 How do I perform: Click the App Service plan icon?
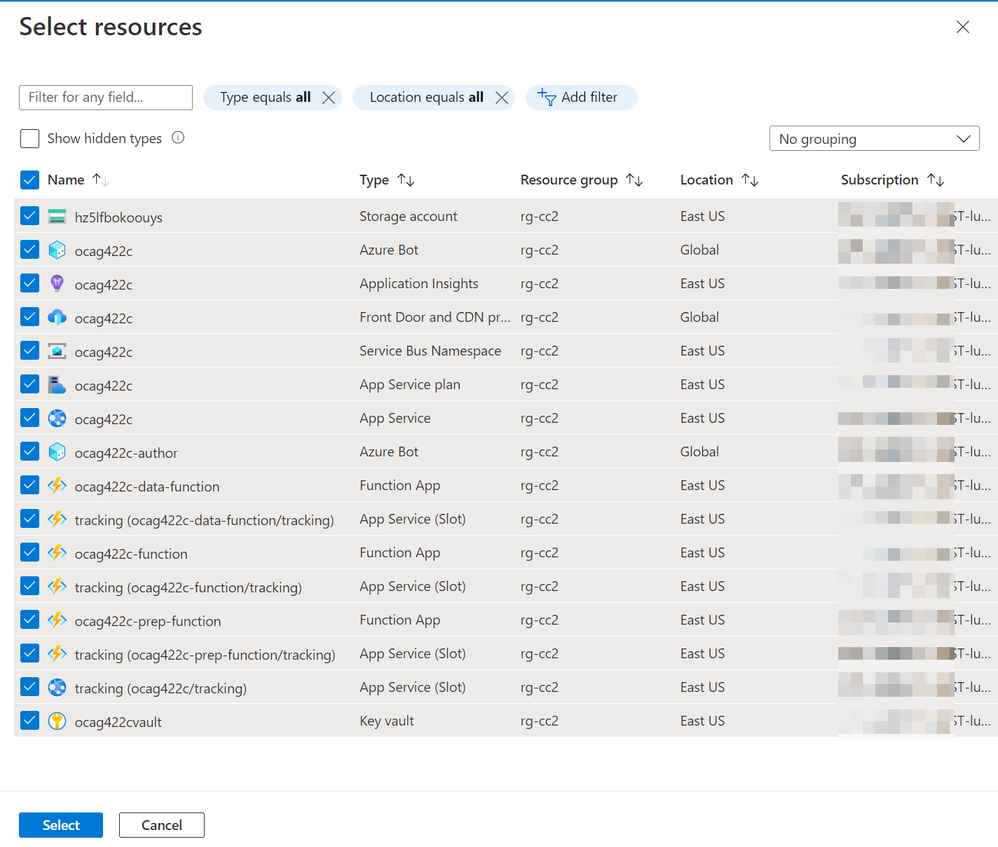[57, 385]
